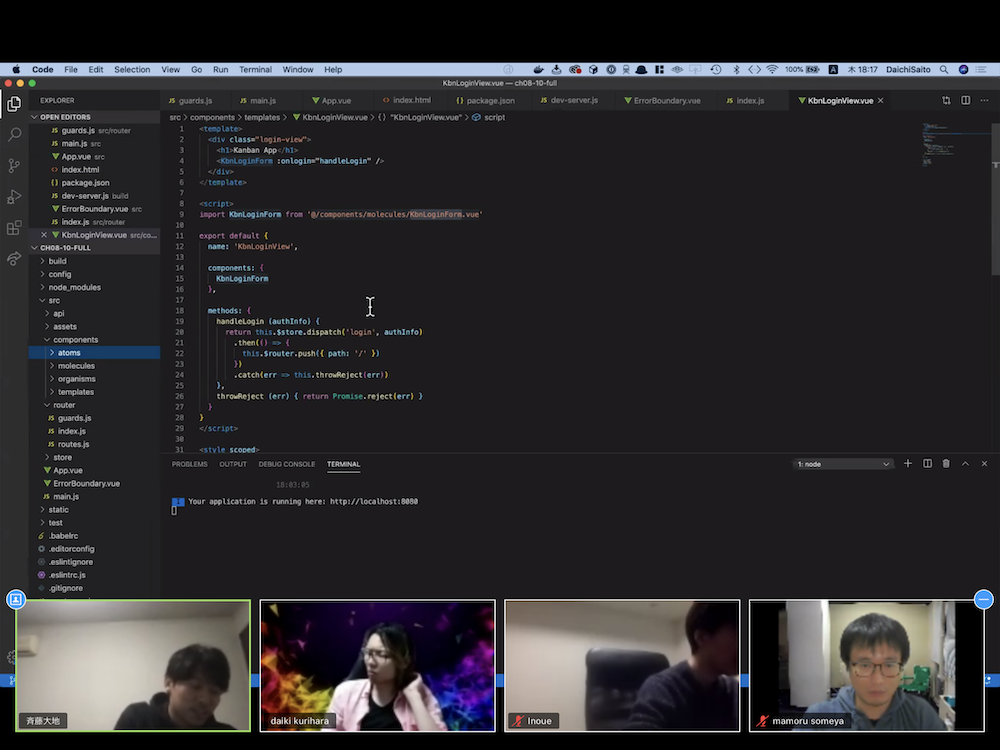Select index.html in Open Editors

pyautogui.click(x=94, y=170)
